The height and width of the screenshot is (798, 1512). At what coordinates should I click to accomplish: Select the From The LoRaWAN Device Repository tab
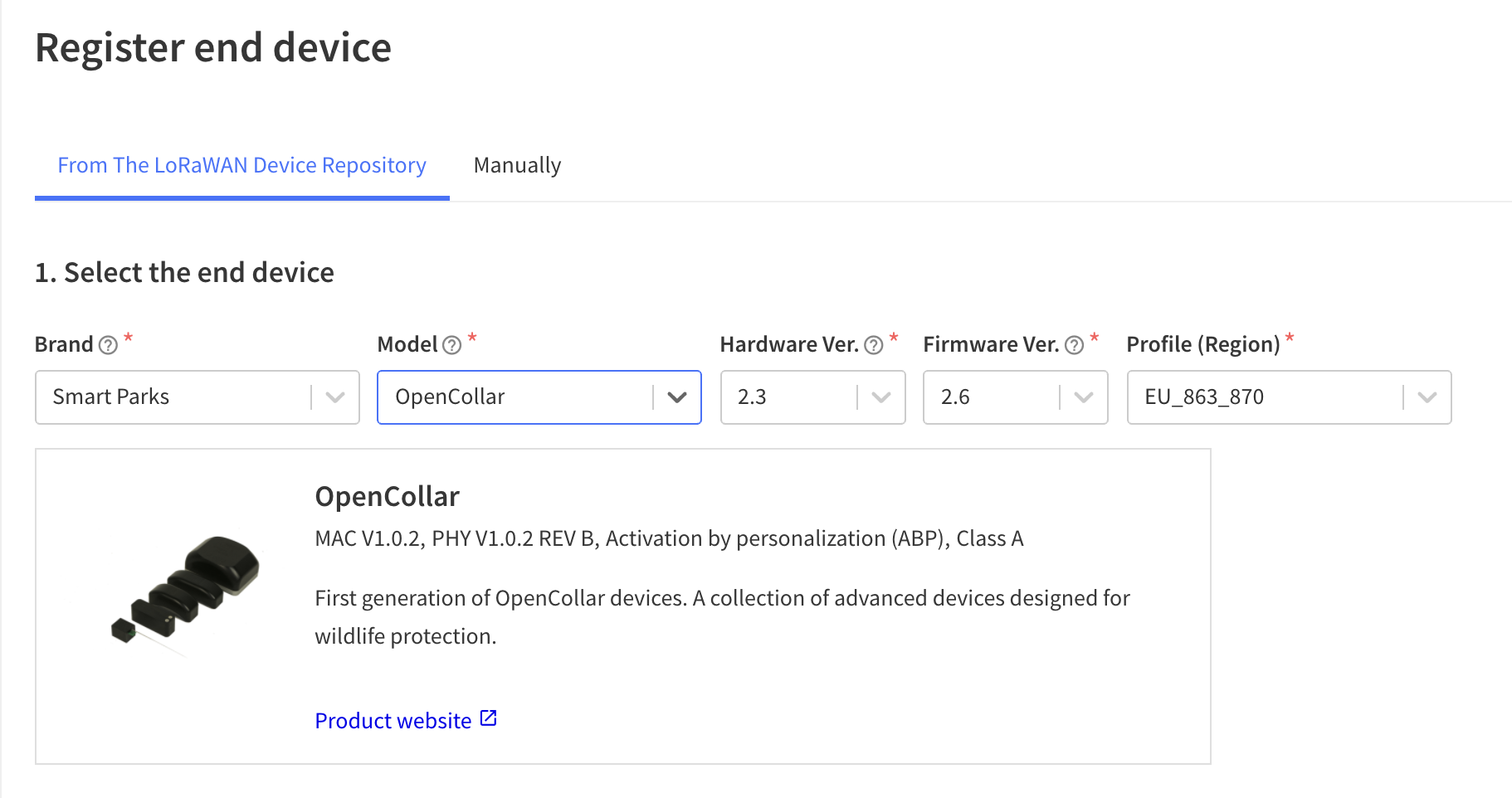pyautogui.click(x=241, y=165)
